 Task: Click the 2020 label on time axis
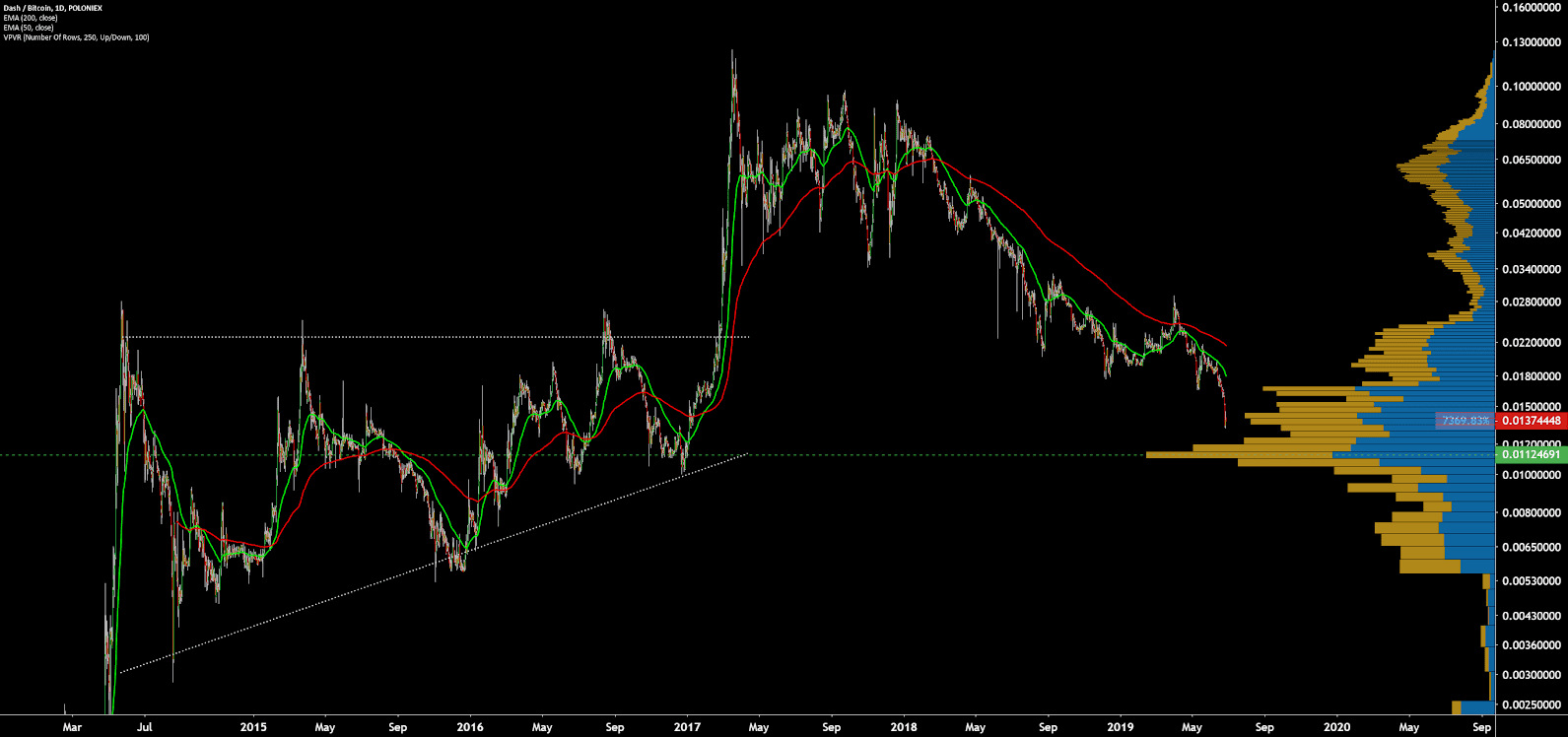click(1337, 728)
